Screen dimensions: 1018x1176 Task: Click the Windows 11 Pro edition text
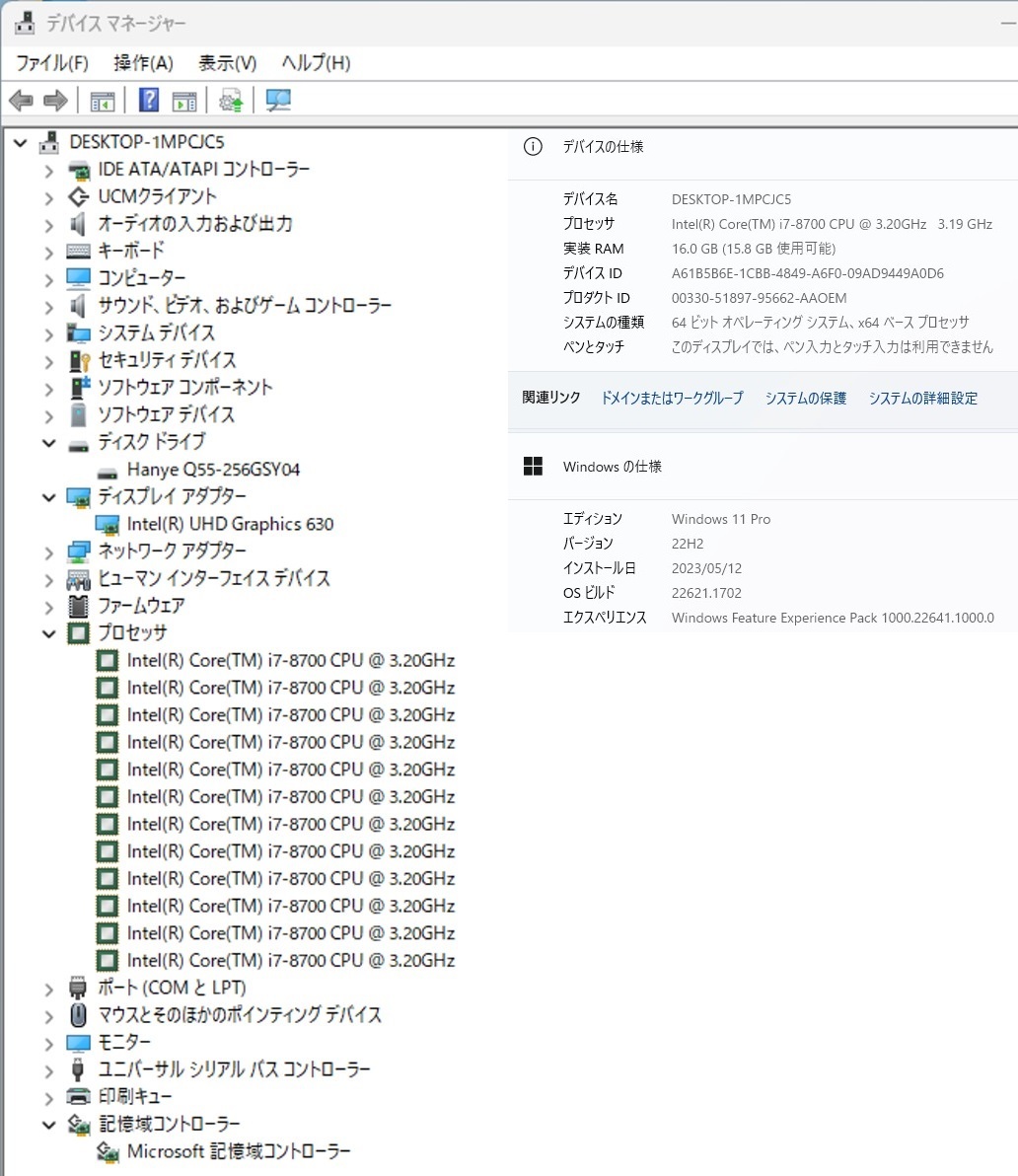pos(721,519)
